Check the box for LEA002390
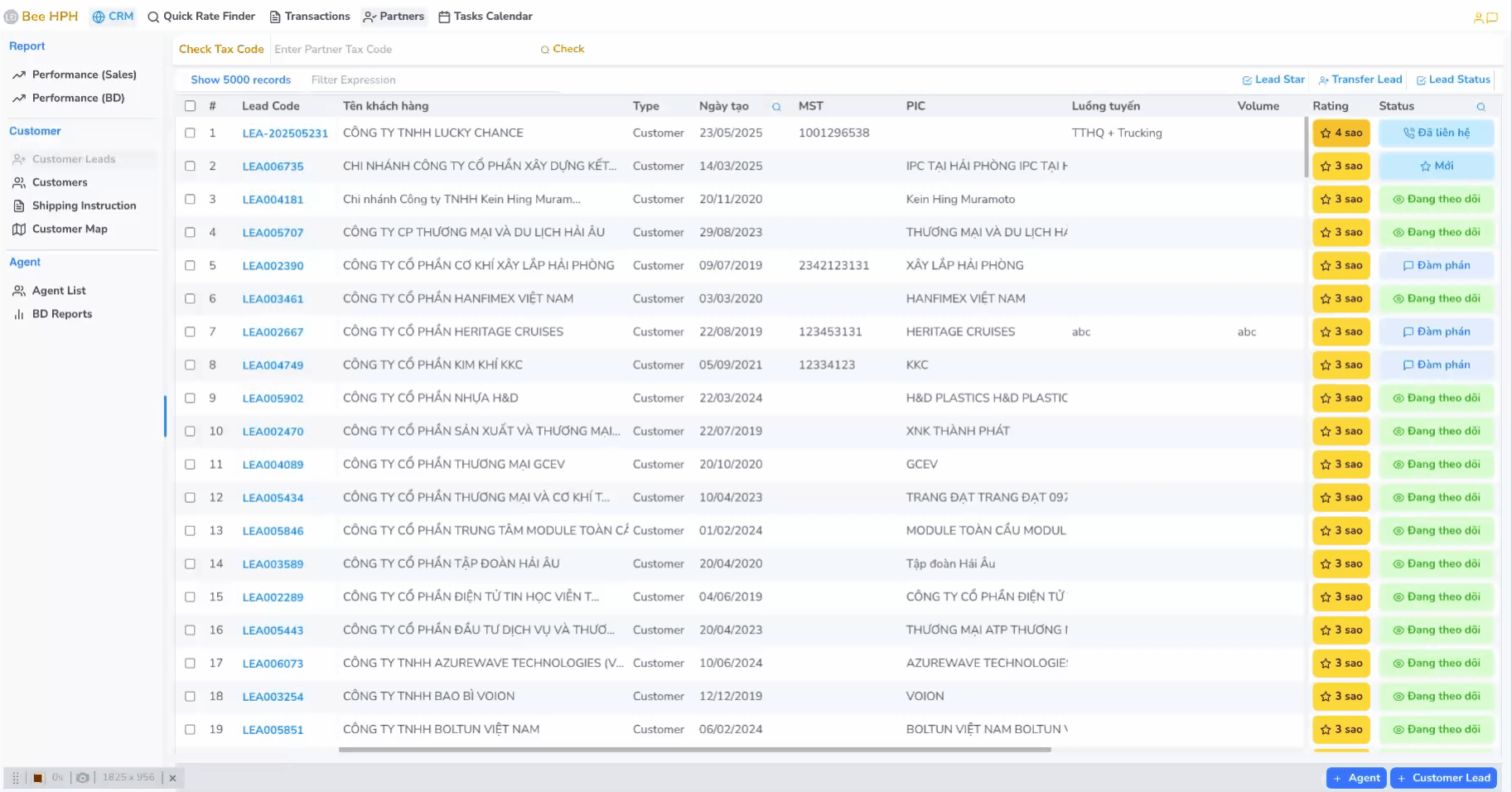Viewport: 1512px width, 792px height. pyautogui.click(x=190, y=265)
